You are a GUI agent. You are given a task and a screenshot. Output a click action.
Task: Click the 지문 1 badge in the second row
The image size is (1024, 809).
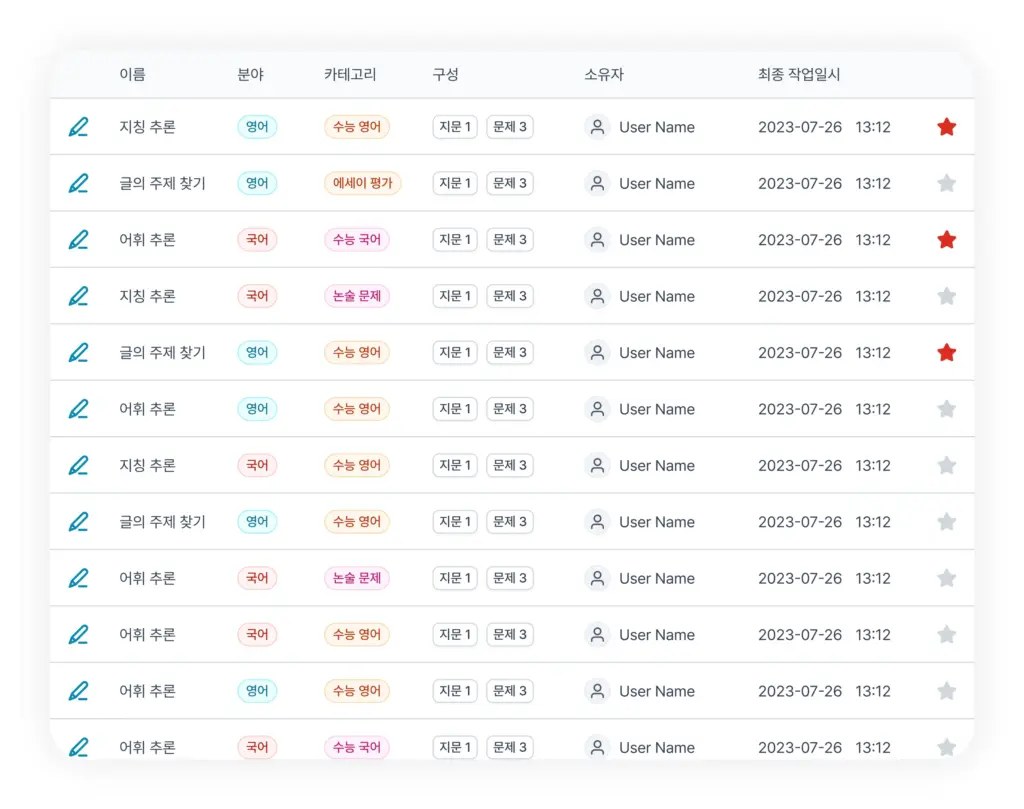[454, 184]
